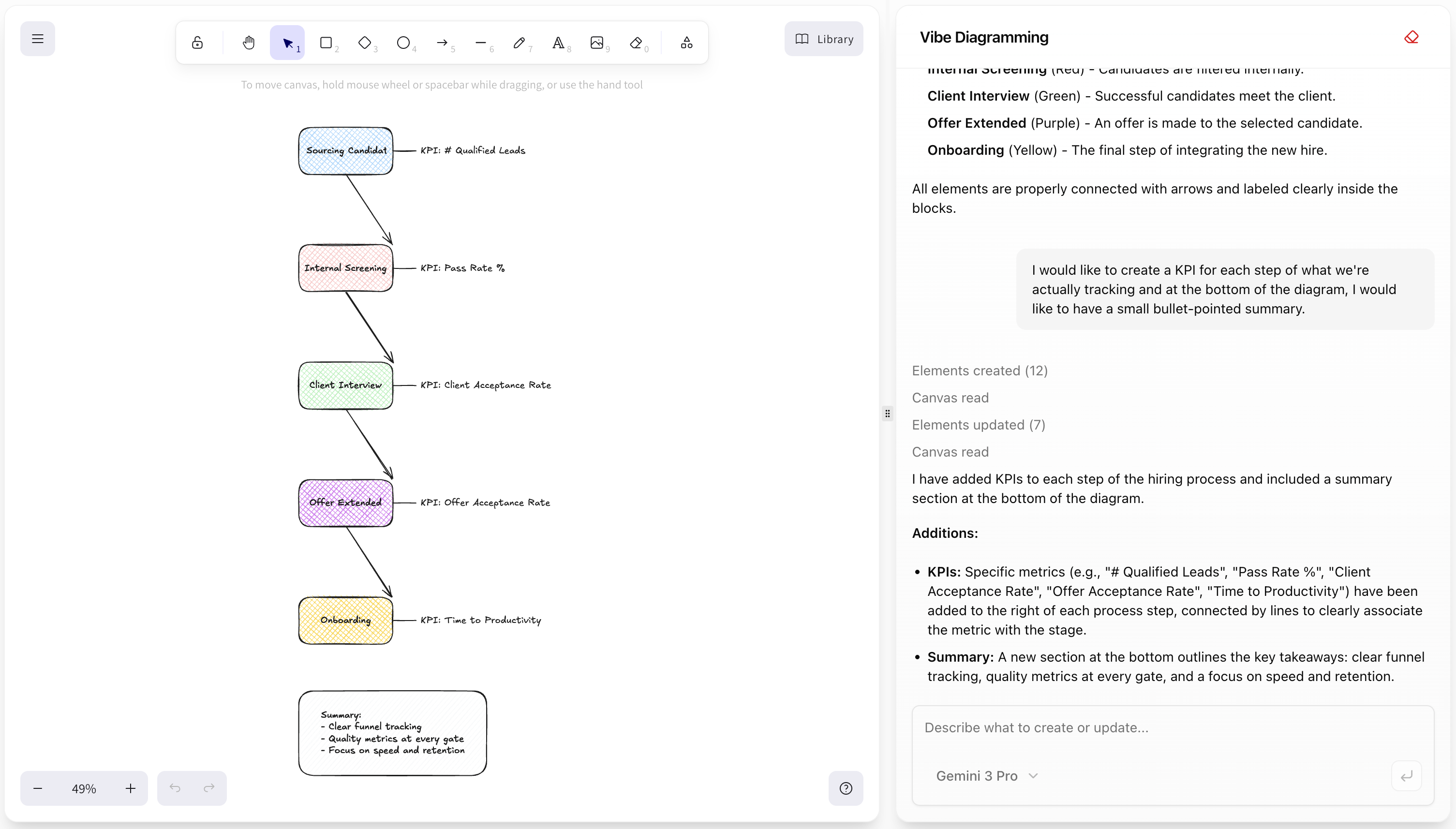The height and width of the screenshot is (829, 1456).
Task: Click the help question mark button
Action: click(846, 788)
